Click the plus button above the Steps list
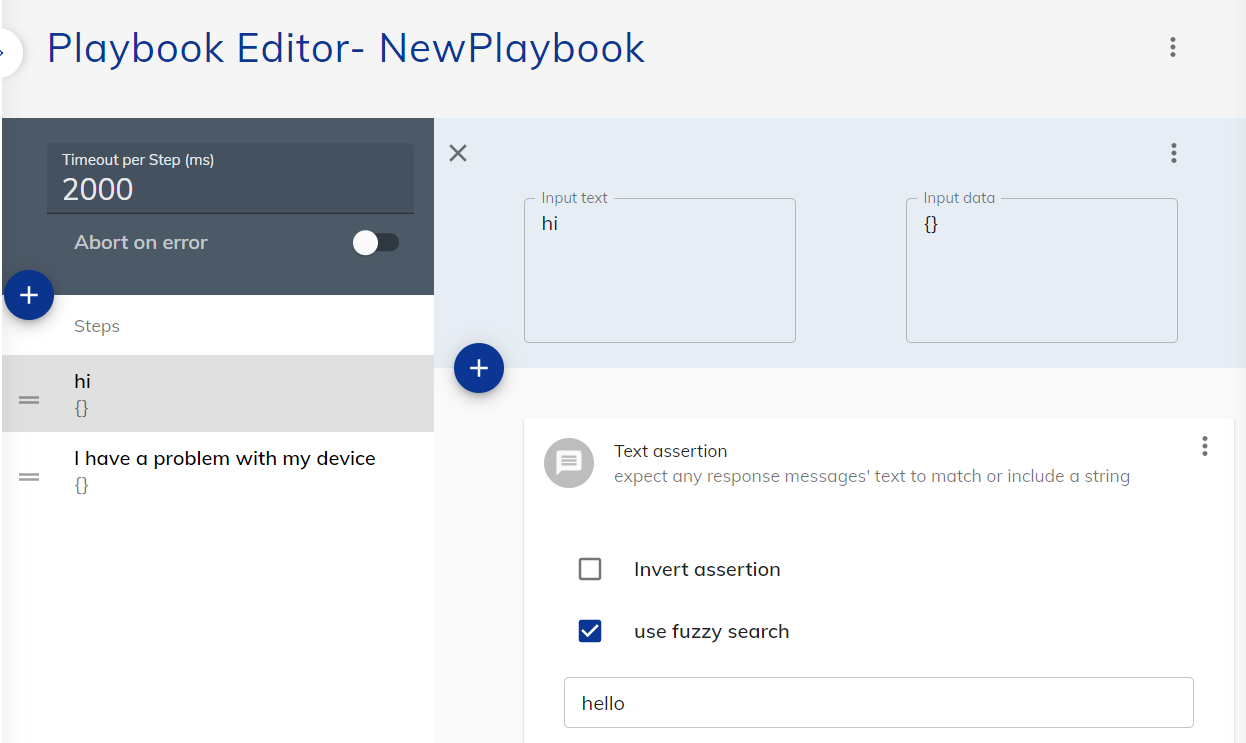Image resolution: width=1246 pixels, height=743 pixels. click(29, 295)
